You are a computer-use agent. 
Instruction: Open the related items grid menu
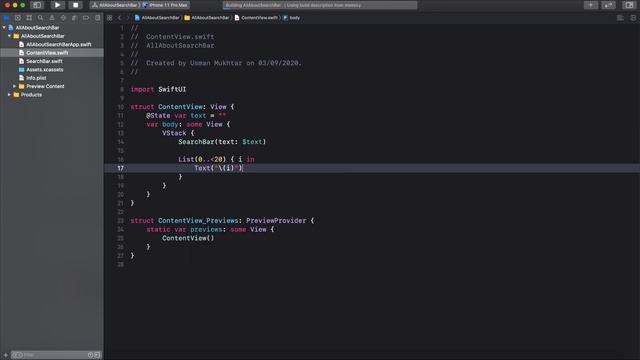pos(109,18)
